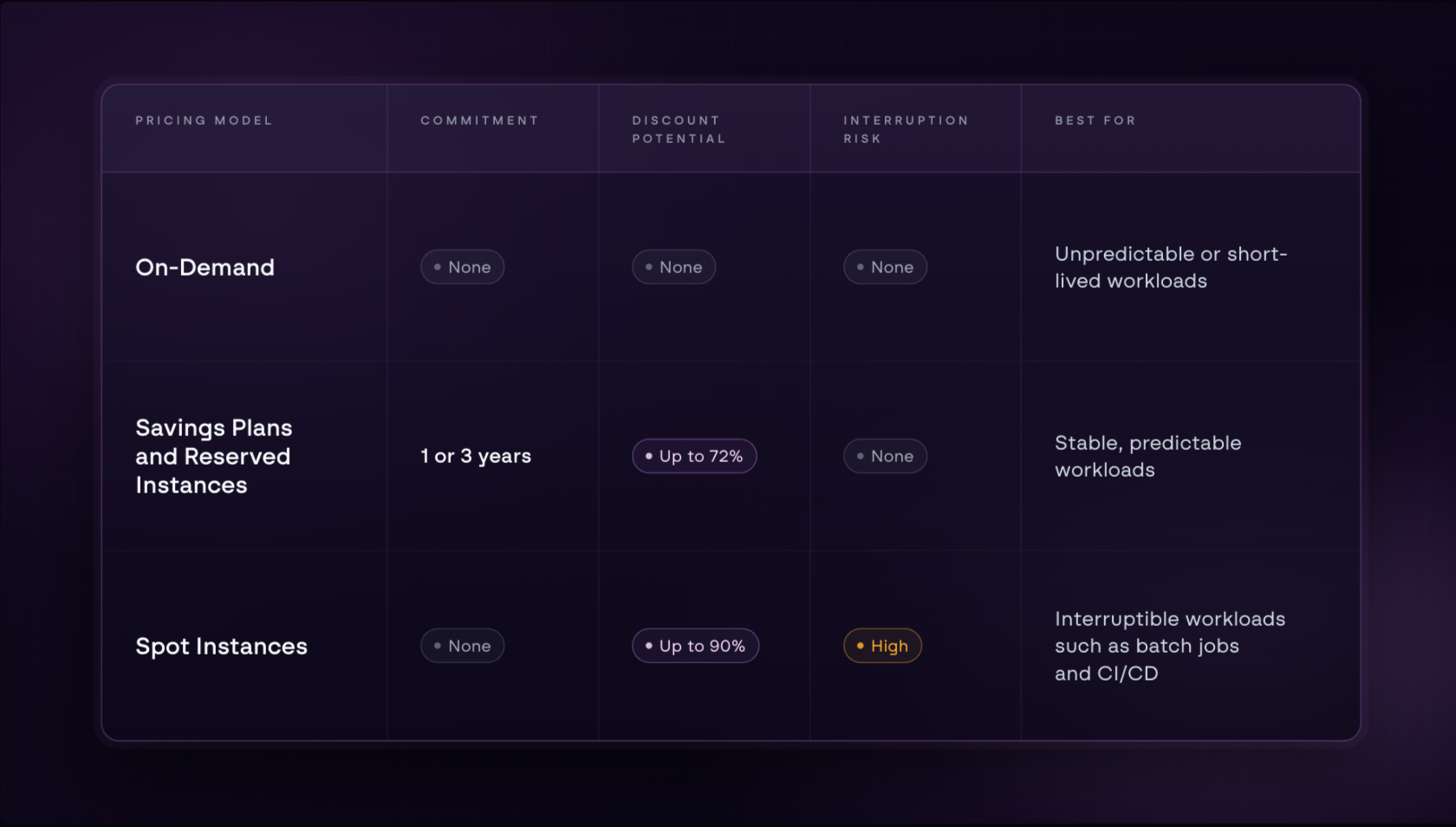Click the Interruption Risk column header

(x=906, y=129)
